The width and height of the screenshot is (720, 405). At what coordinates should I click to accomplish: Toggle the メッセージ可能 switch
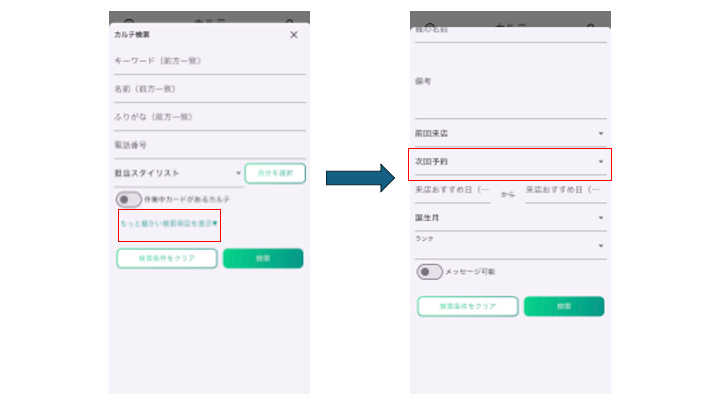[429, 272]
